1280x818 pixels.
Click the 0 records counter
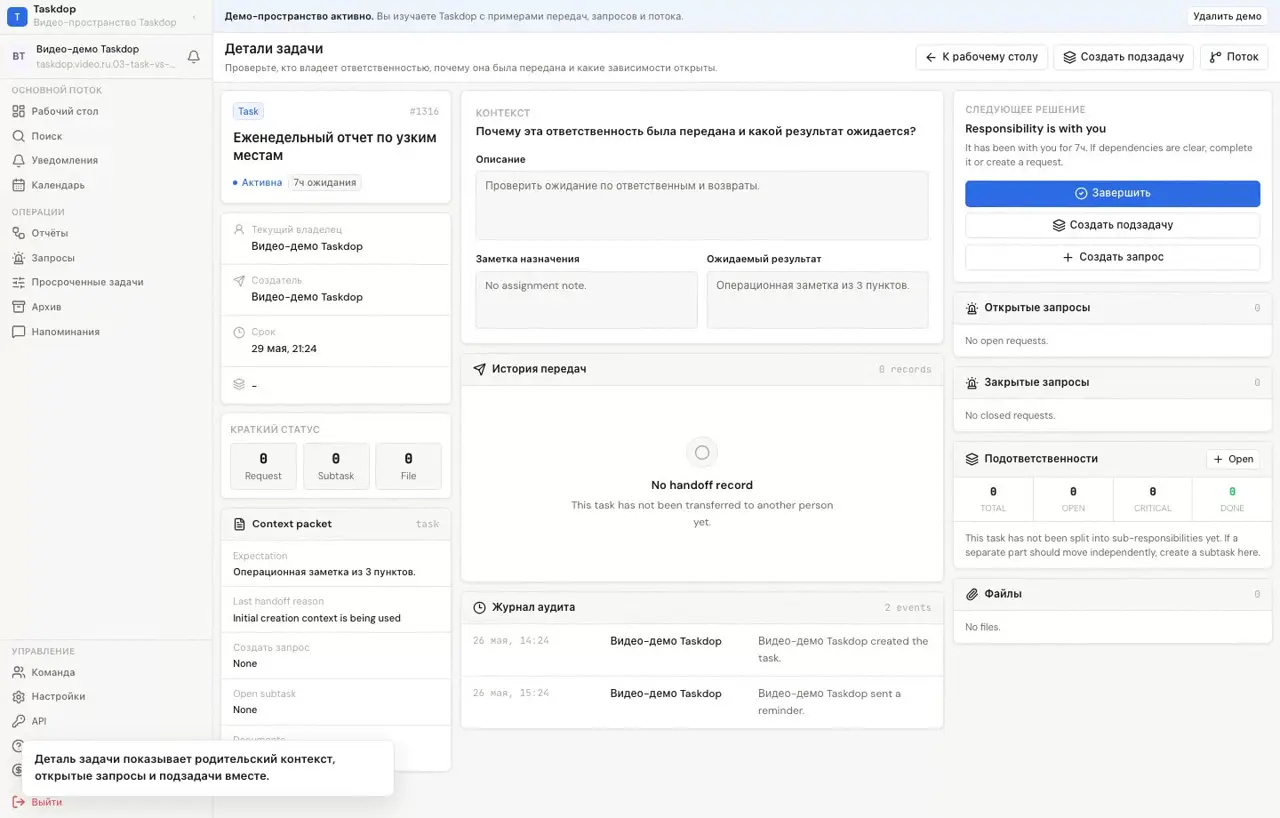tap(905, 369)
